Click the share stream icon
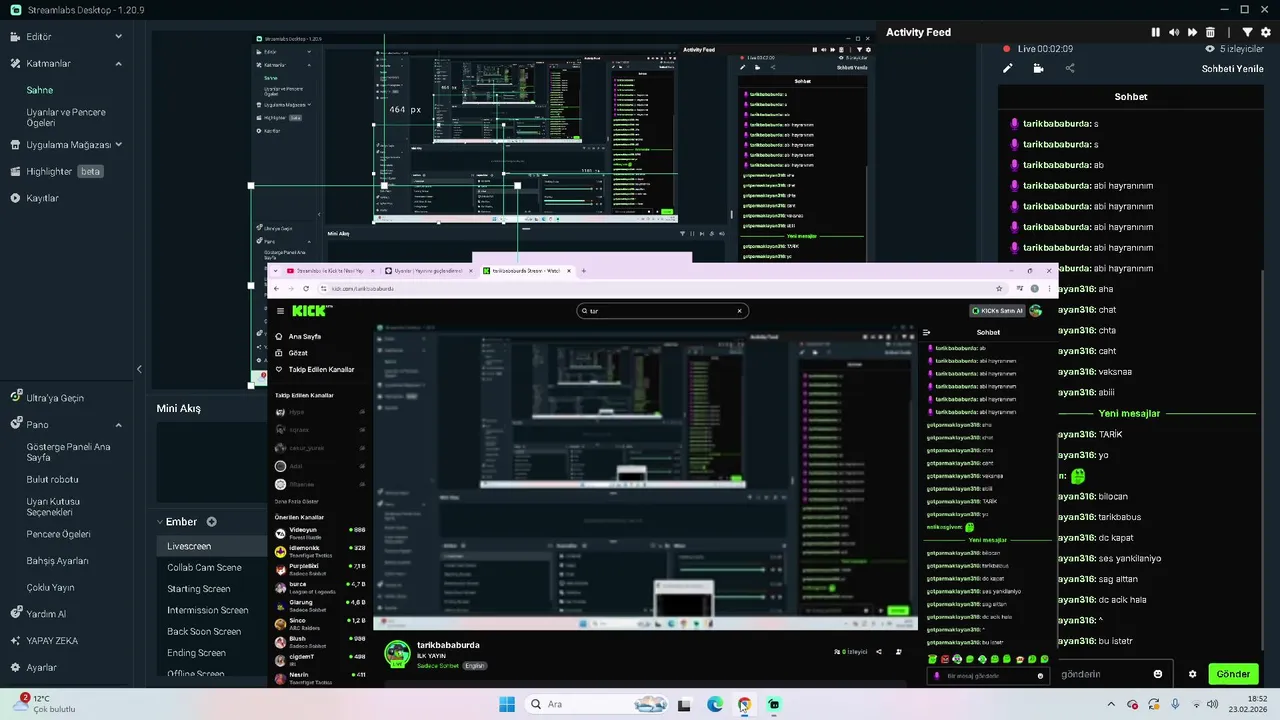Viewport: 1280px width, 720px height. click(x=1069, y=68)
